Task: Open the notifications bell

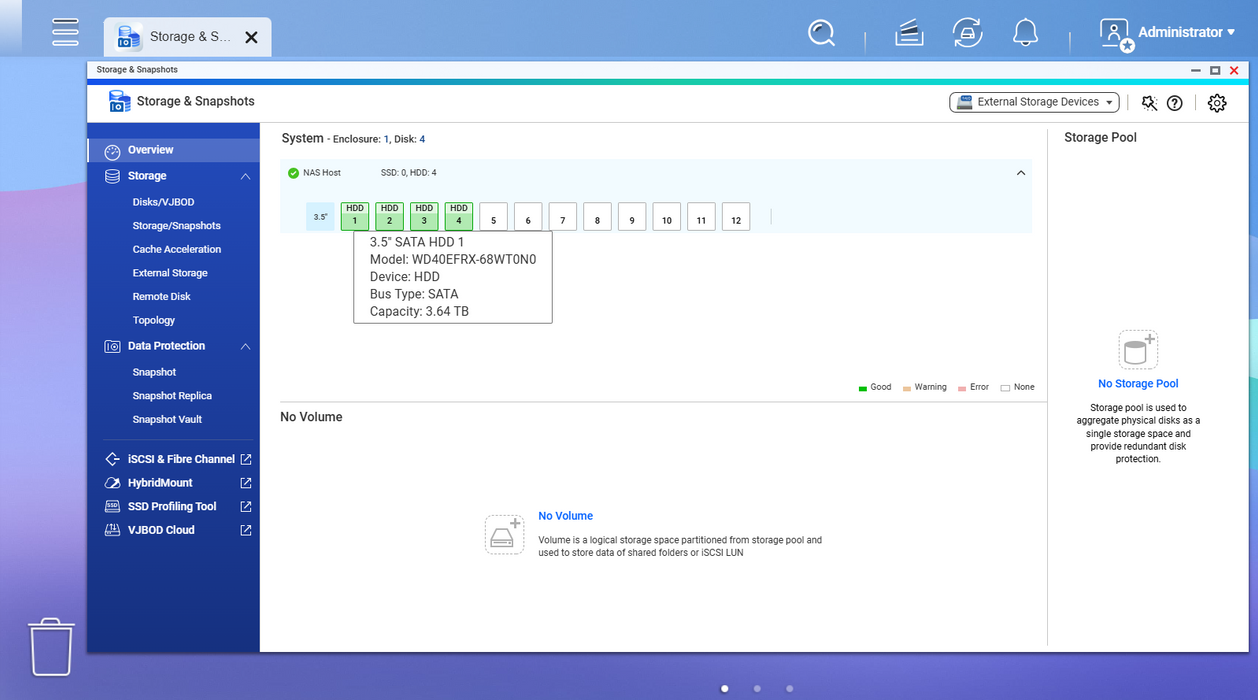Action: pyautogui.click(x=1025, y=33)
